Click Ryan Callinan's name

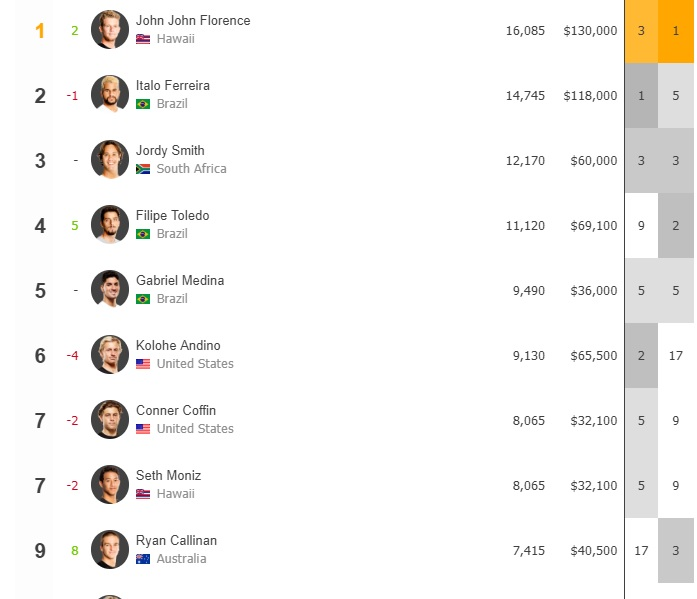(x=176, y=540)
